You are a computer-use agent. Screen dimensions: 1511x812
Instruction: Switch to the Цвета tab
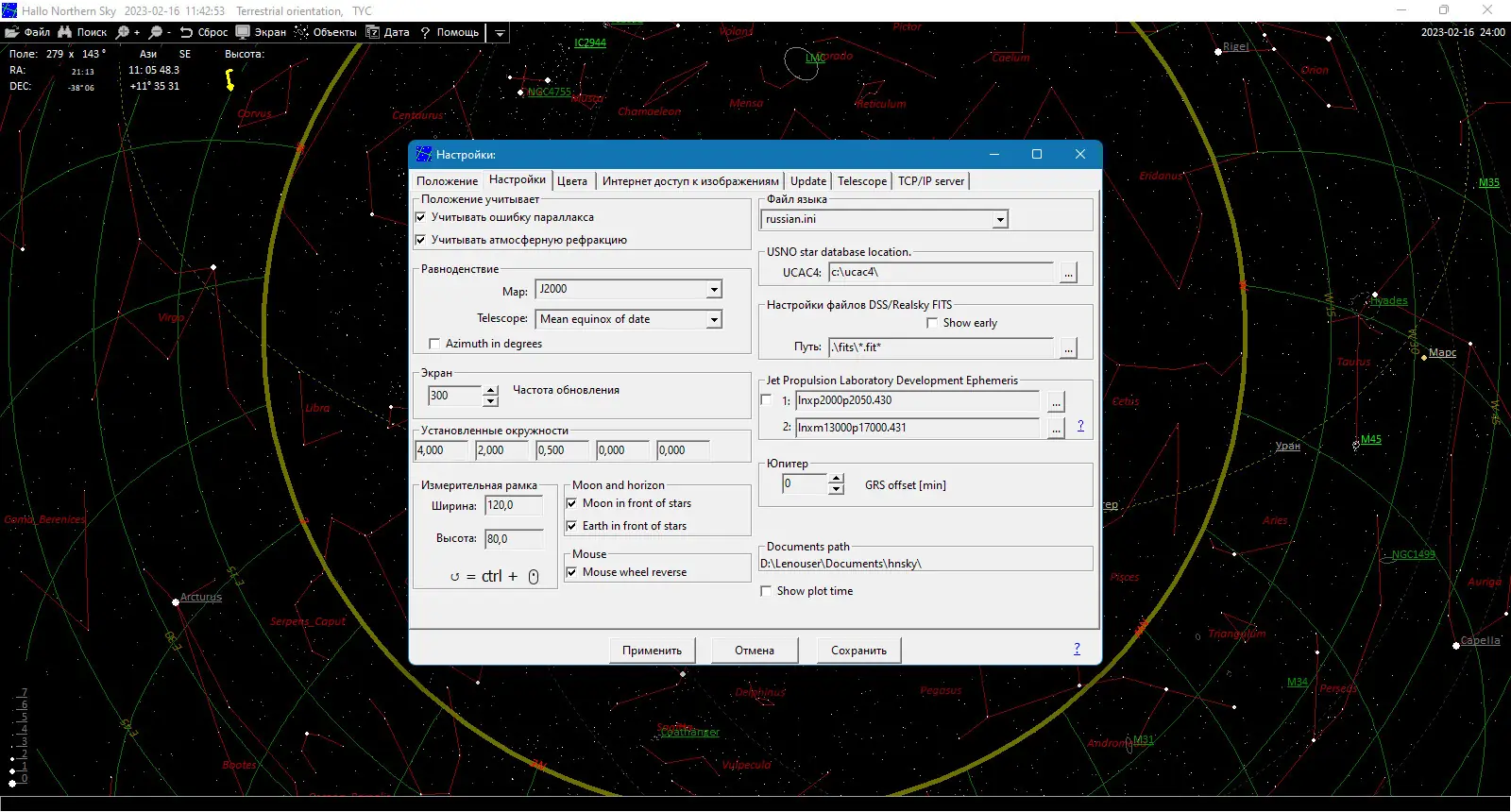(x=571, y=181)
